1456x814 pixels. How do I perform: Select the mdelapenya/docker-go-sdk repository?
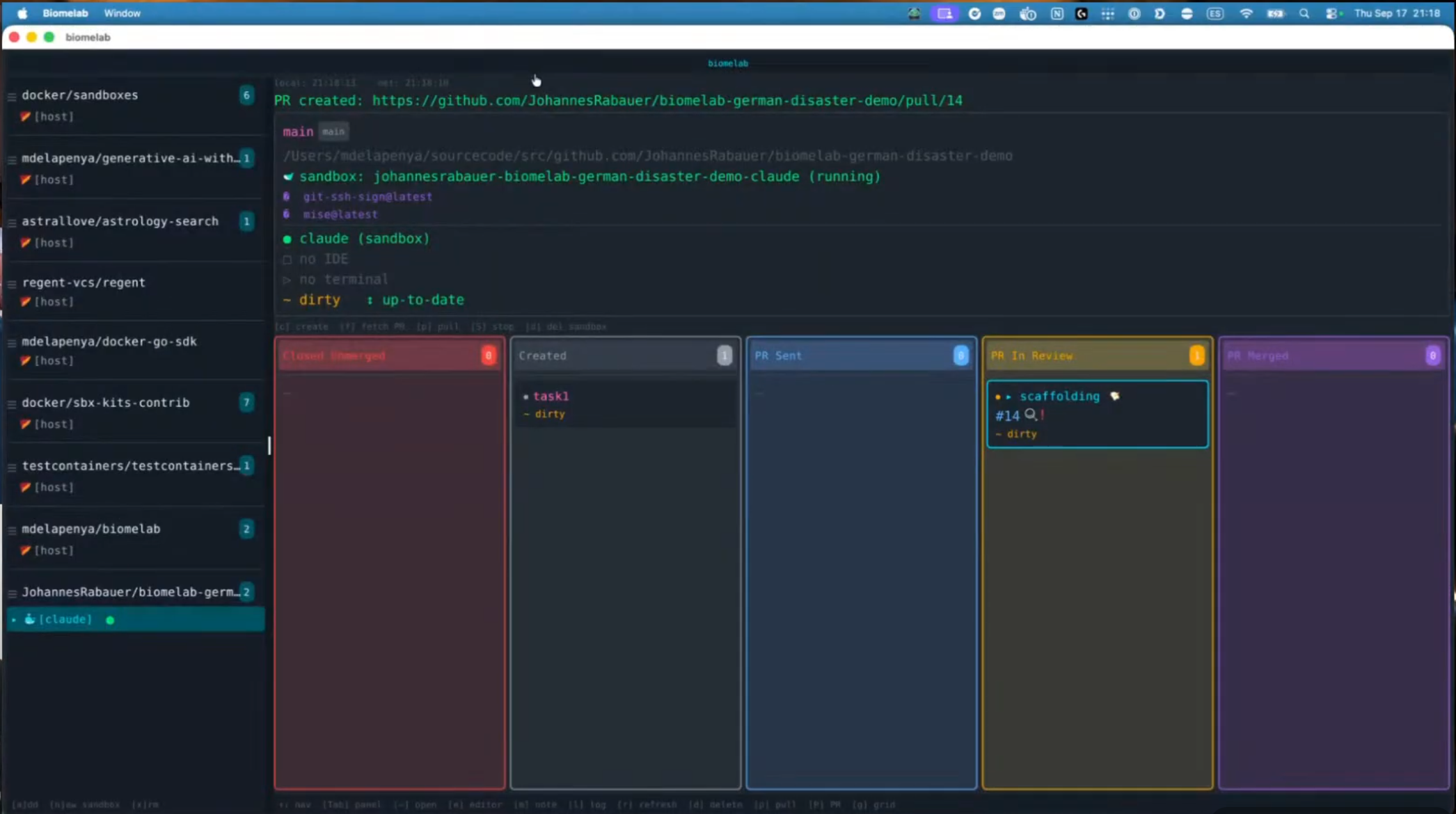[x=109, y=342]
